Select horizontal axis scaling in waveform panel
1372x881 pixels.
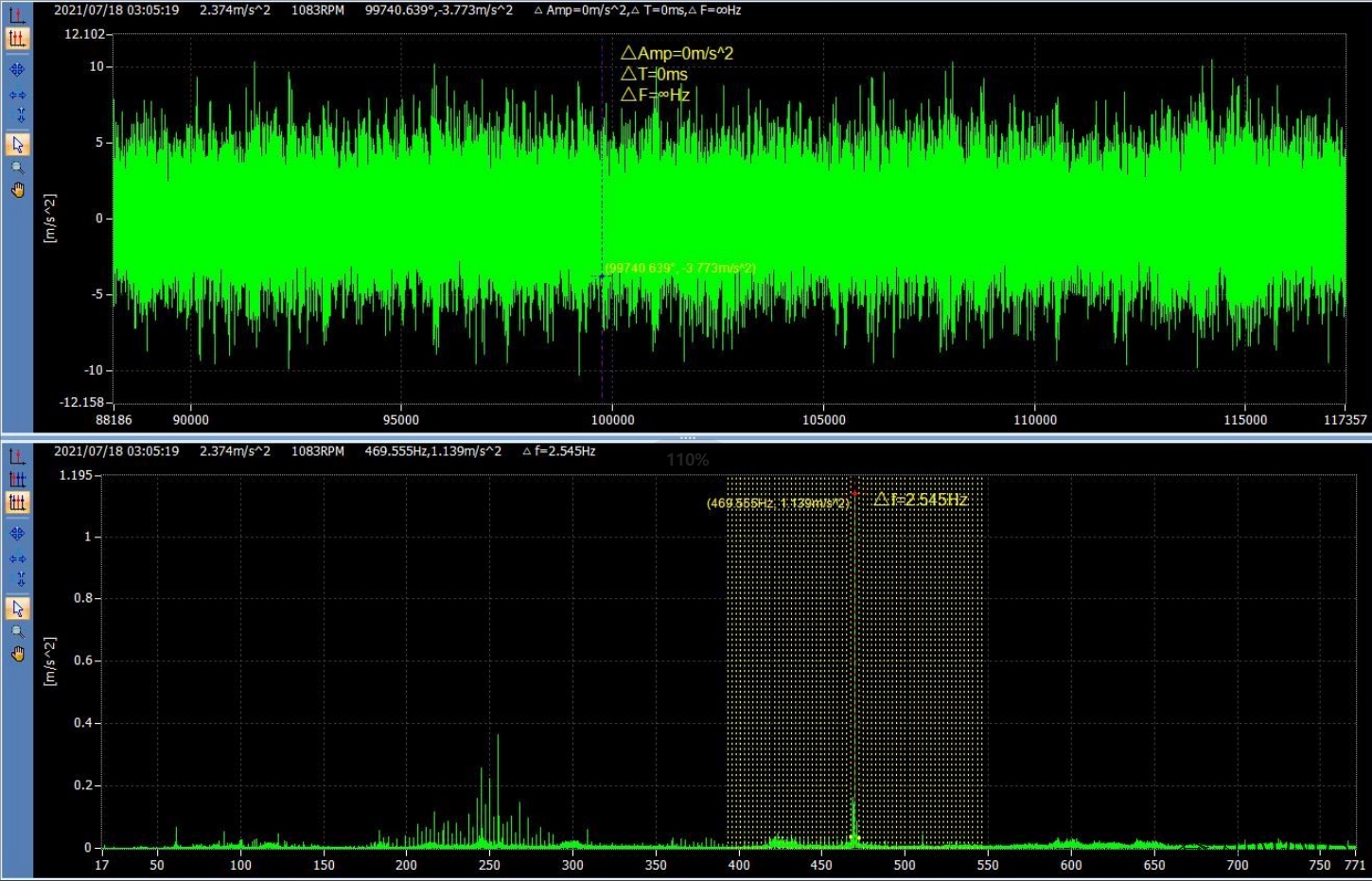(17, 95)
